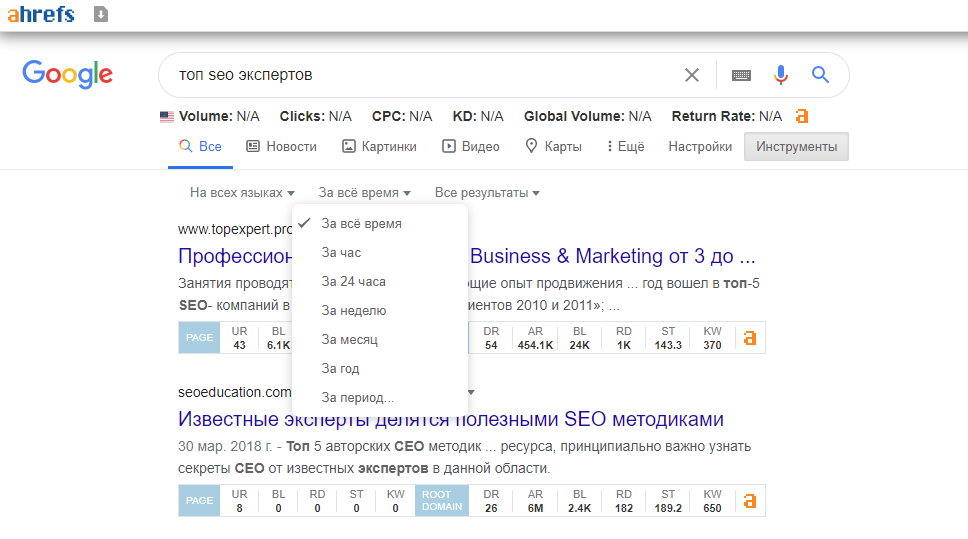
Task: Open Настройки search settings
Action: point(700,147)
